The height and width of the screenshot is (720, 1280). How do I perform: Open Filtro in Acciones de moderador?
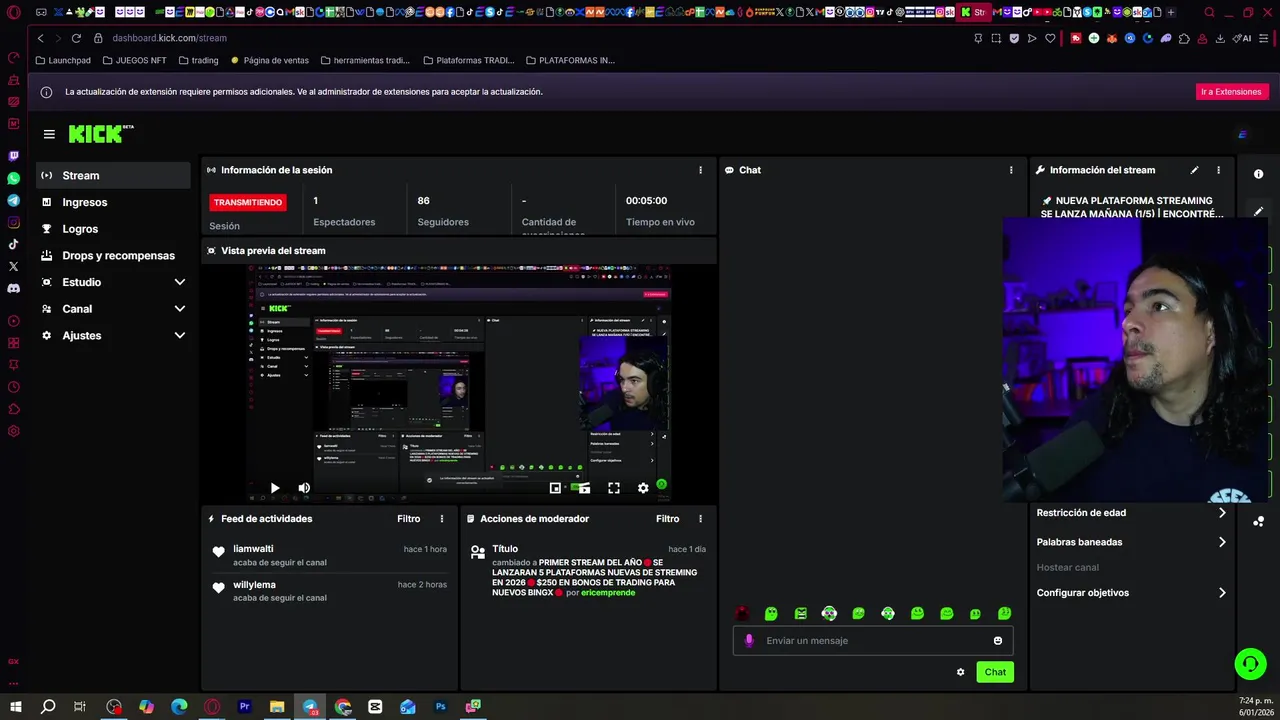click(x=667, y=519)
